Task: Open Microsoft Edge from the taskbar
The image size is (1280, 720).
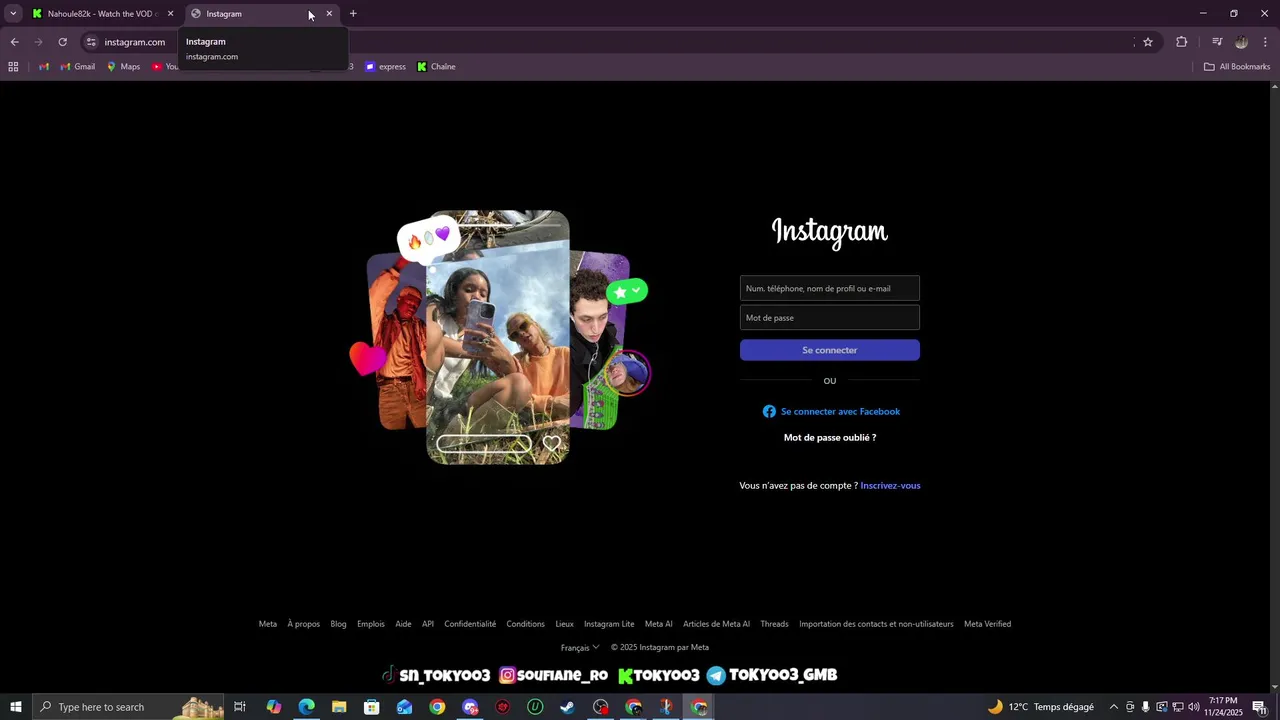Action: (306, 707)
